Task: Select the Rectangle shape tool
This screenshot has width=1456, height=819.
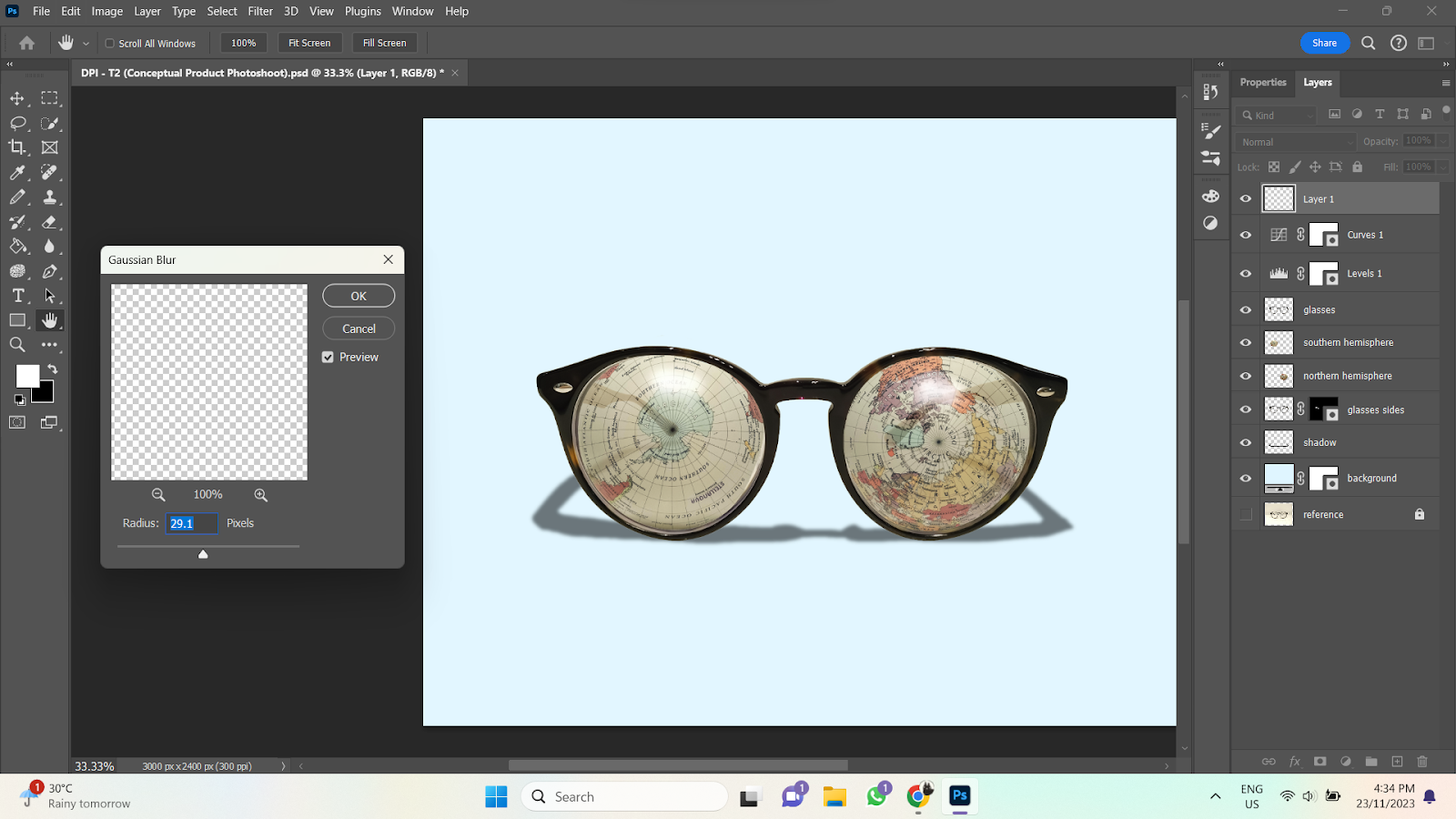Action: point(17,320)
